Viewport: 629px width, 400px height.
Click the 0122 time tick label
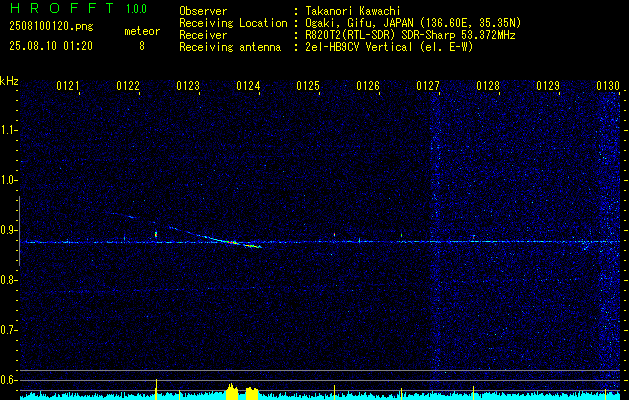pyautogui.click(x=128, y=86)
